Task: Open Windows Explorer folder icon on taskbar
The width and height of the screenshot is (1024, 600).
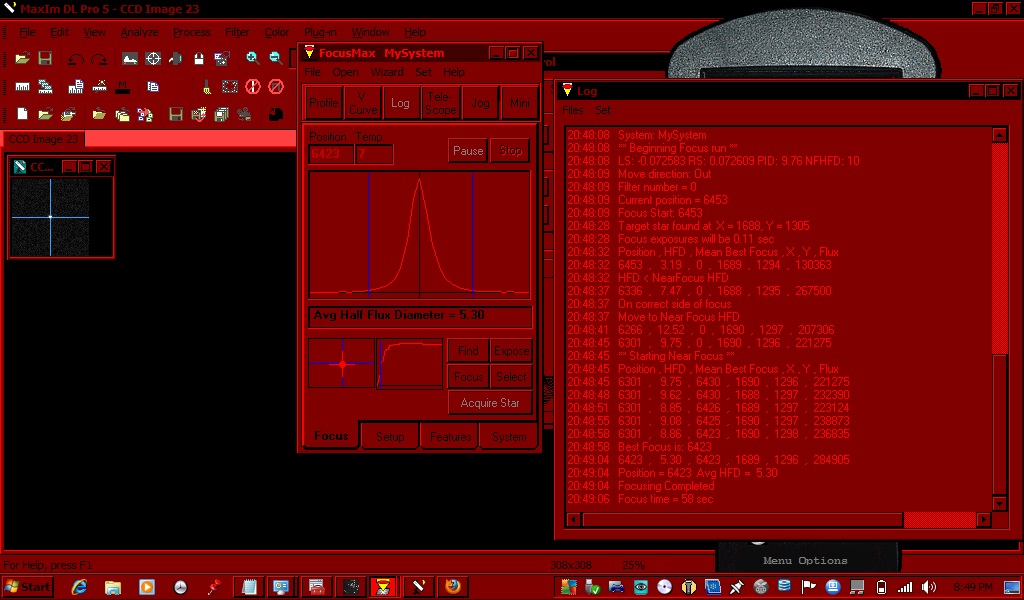Action: point(113,587)
